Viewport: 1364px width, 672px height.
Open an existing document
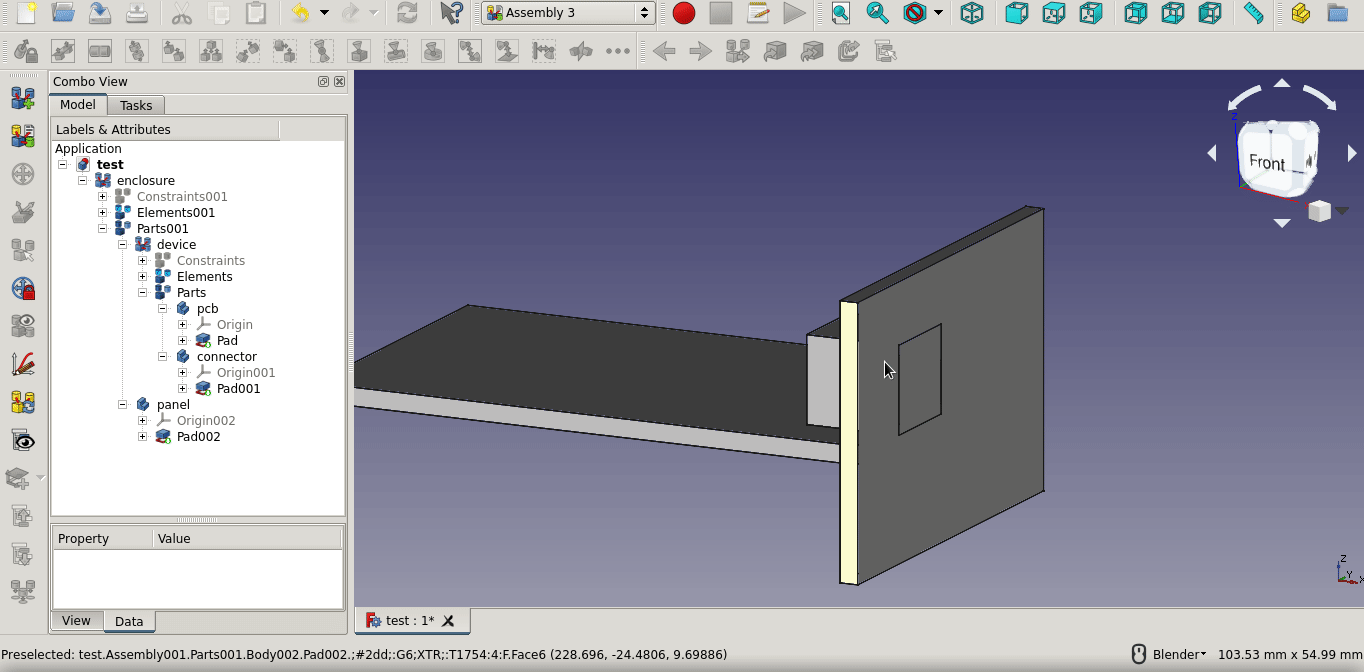63,13
